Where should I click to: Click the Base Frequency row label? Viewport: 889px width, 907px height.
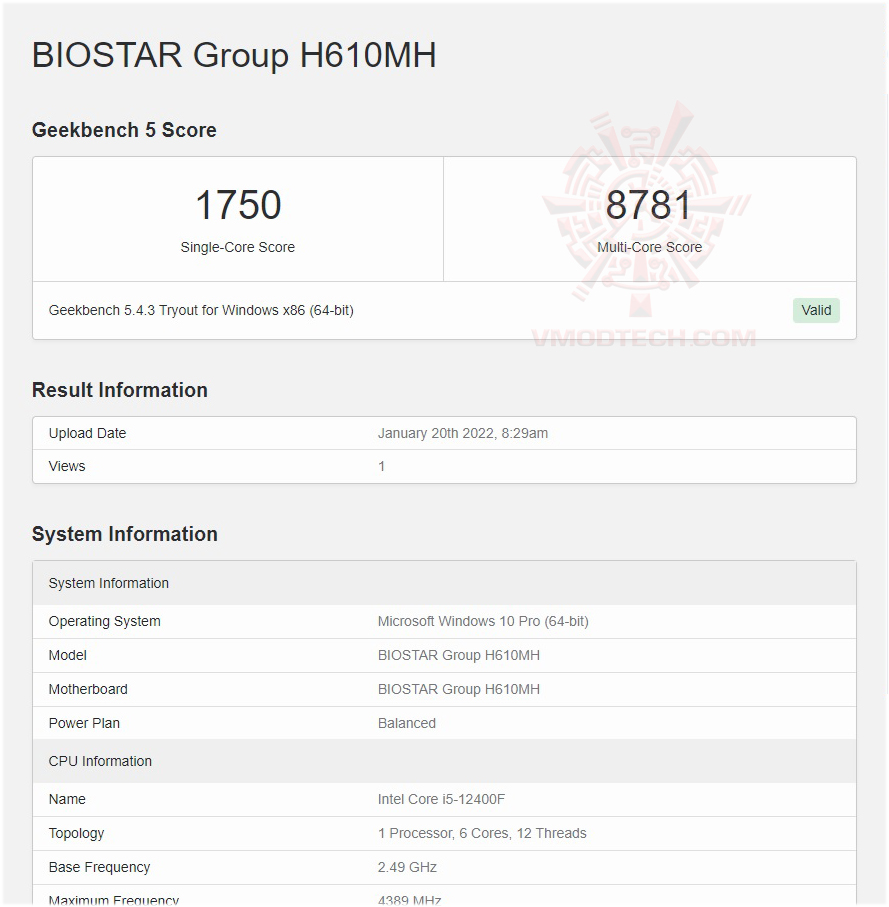pos(99,867)
